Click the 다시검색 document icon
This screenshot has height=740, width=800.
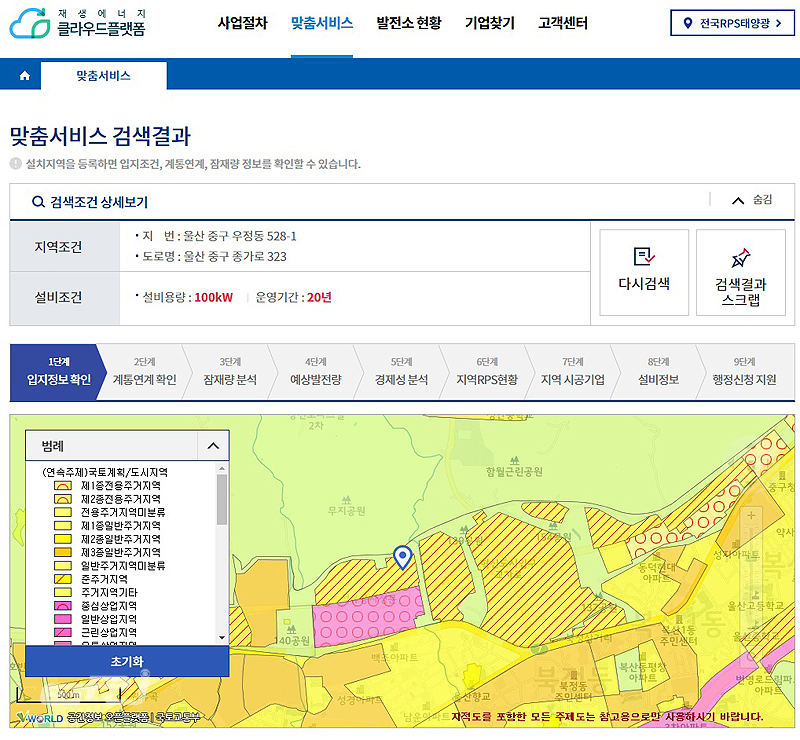click(644, 257)
